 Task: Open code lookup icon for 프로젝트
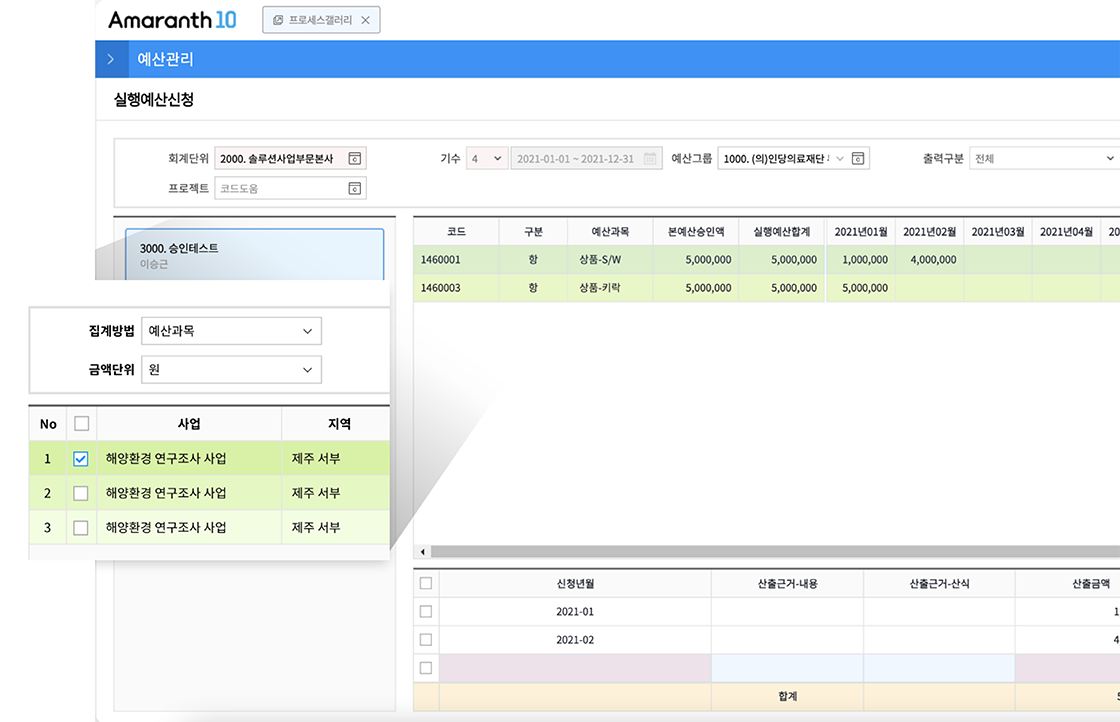tap(354, 189)
